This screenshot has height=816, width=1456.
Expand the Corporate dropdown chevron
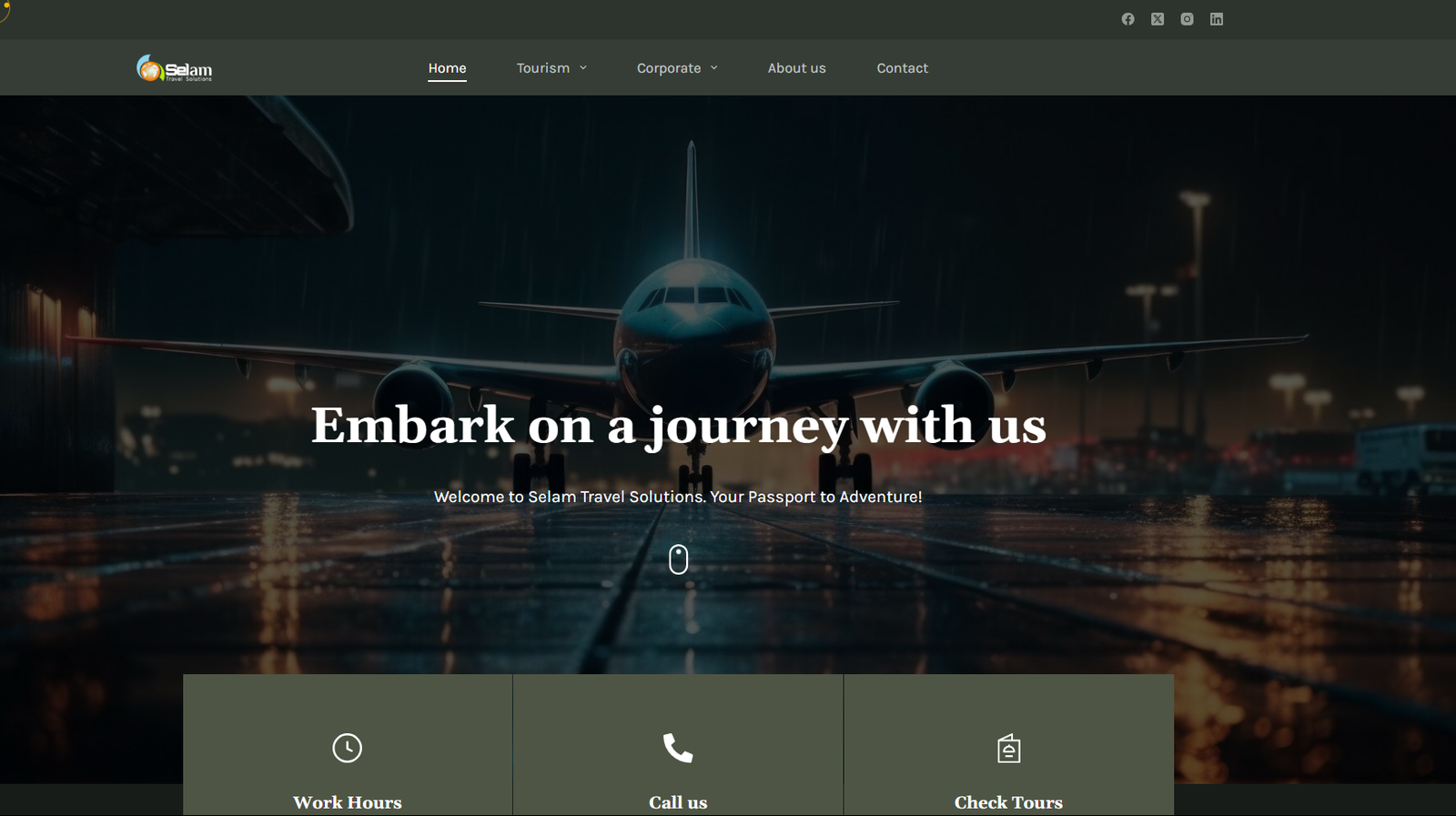(x=714, y=68)
